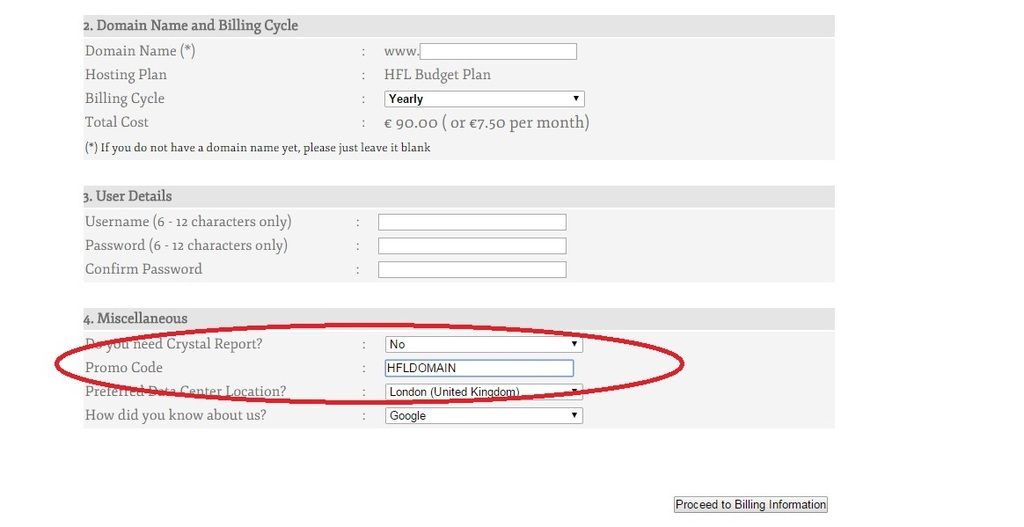Viewport: 1024px width, 527px height.
Task: Expand the dropdown showing Google
Action: 484,416
